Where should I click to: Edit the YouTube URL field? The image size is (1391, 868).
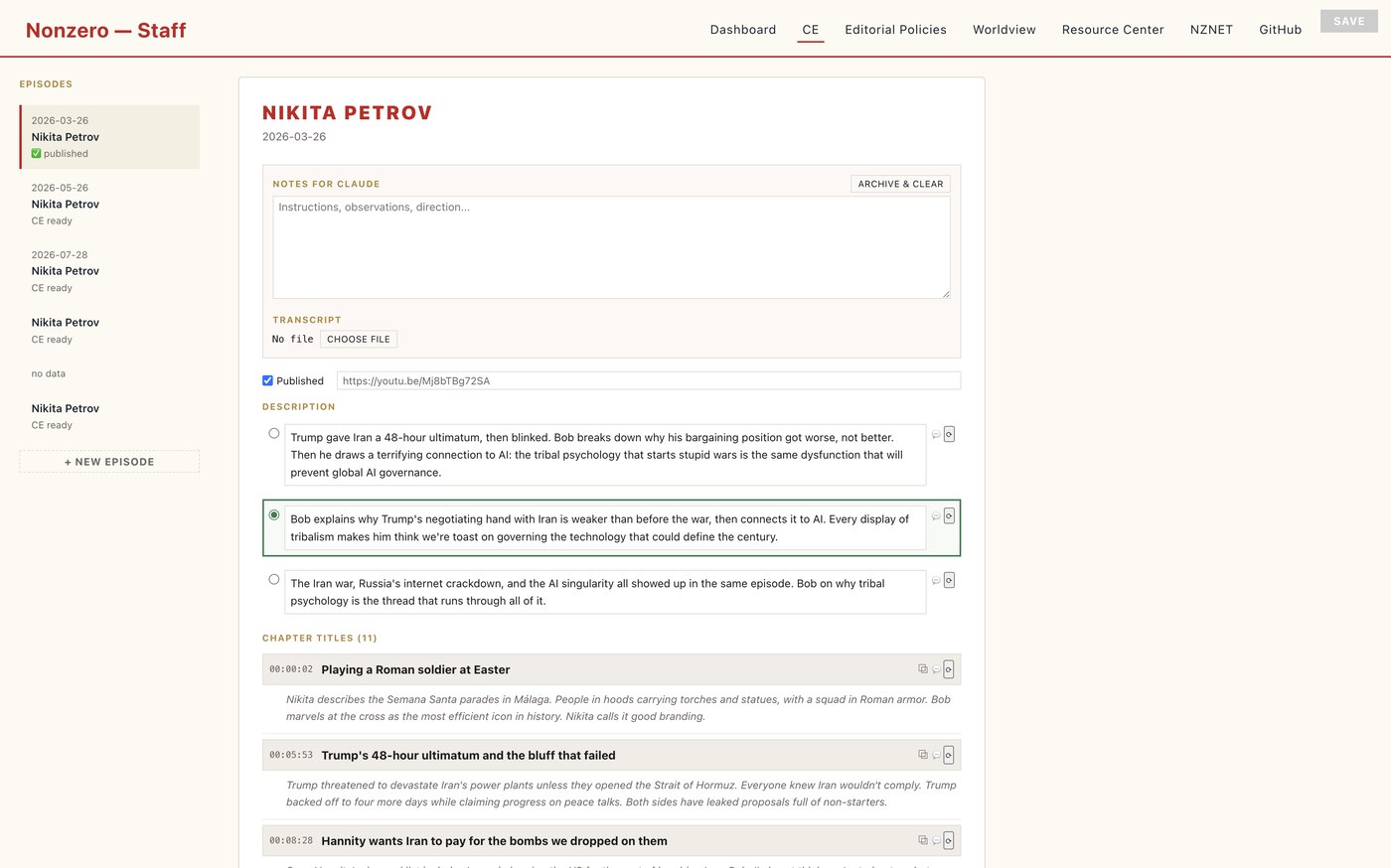pyautogui.click(x=649, y=380)
